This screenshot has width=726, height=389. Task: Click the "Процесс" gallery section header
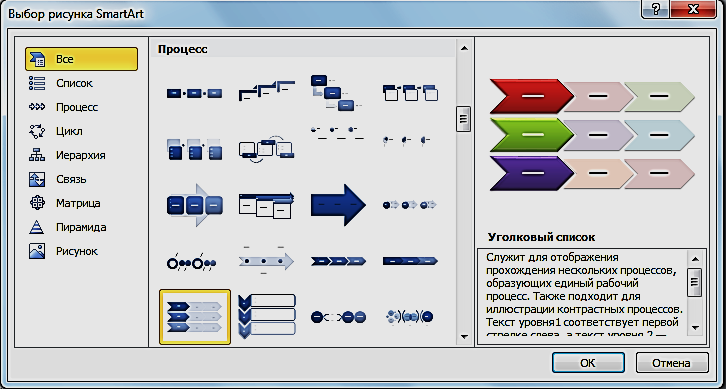coord(183,49)
